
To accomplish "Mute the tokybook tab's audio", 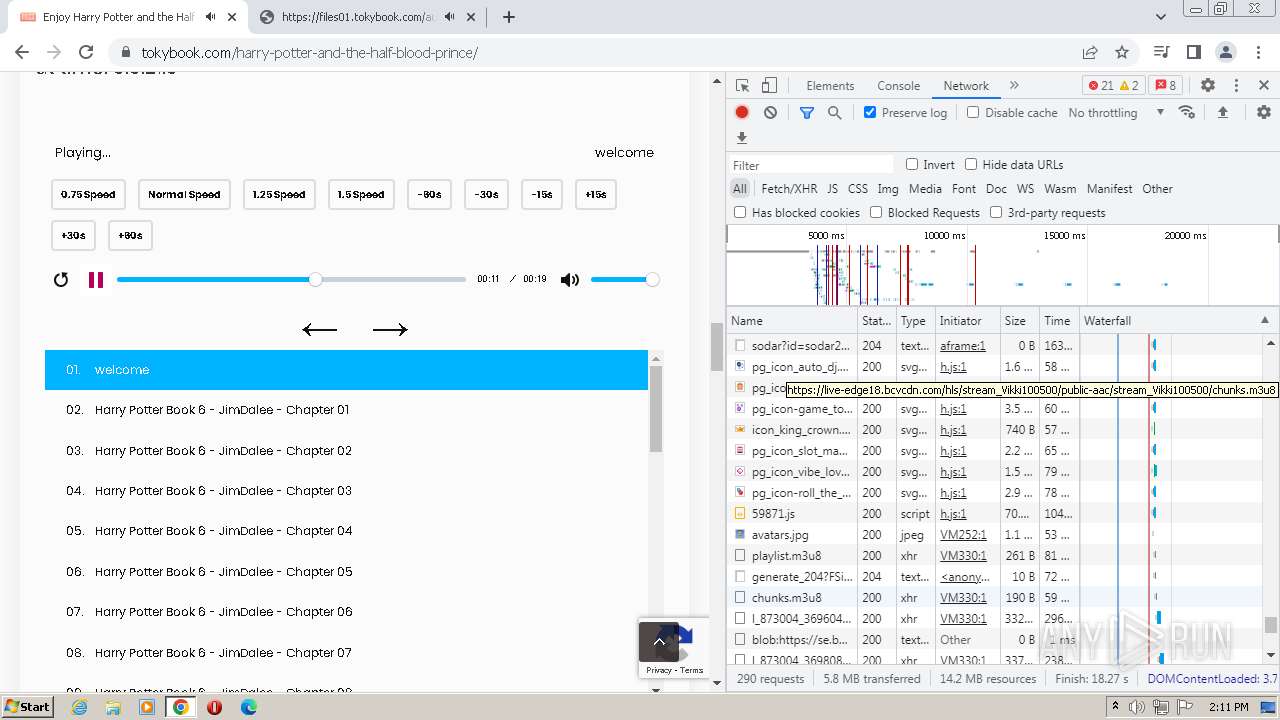I will [210, 17].
